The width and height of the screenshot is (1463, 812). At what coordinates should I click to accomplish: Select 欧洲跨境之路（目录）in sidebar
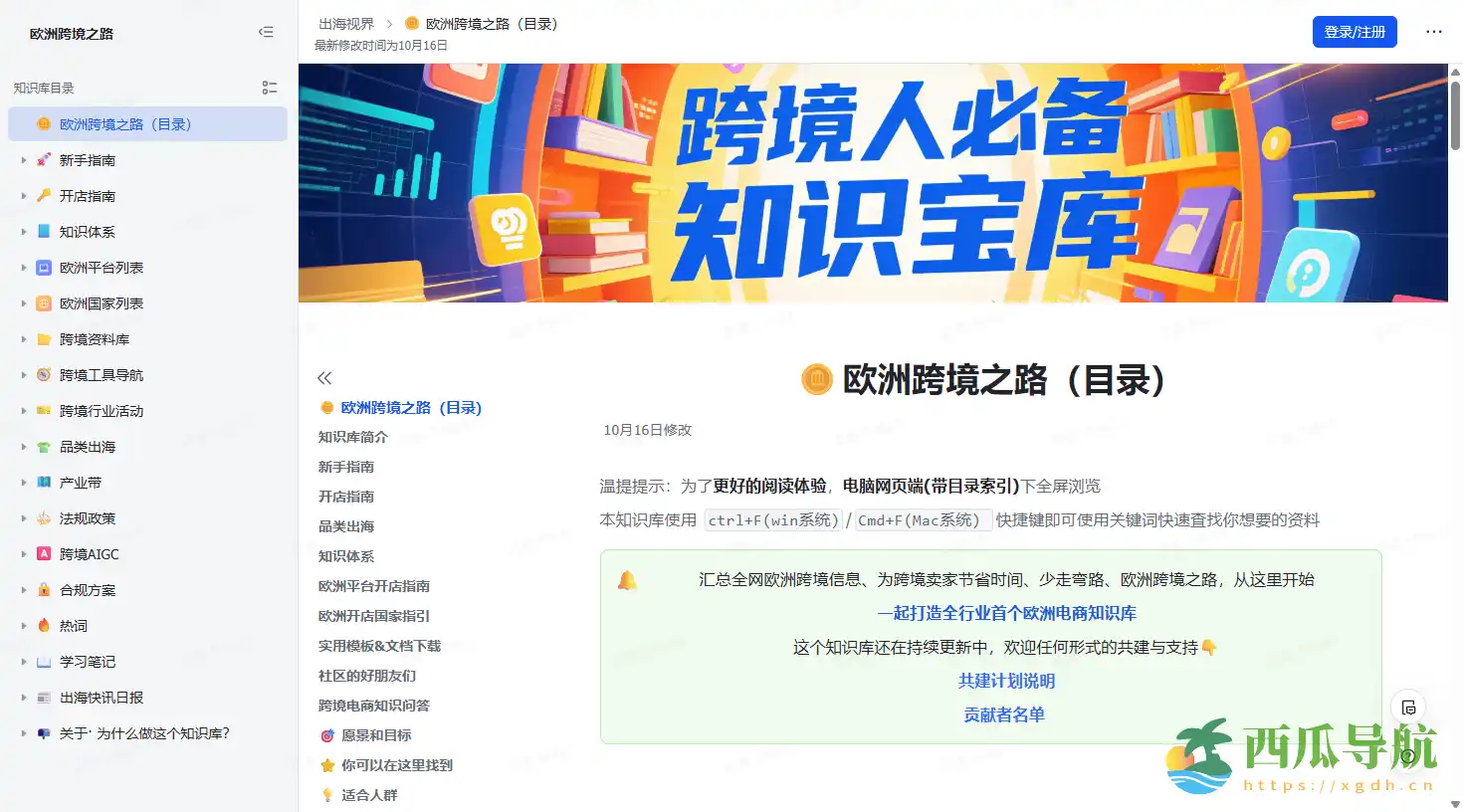(x=124, y=124)
